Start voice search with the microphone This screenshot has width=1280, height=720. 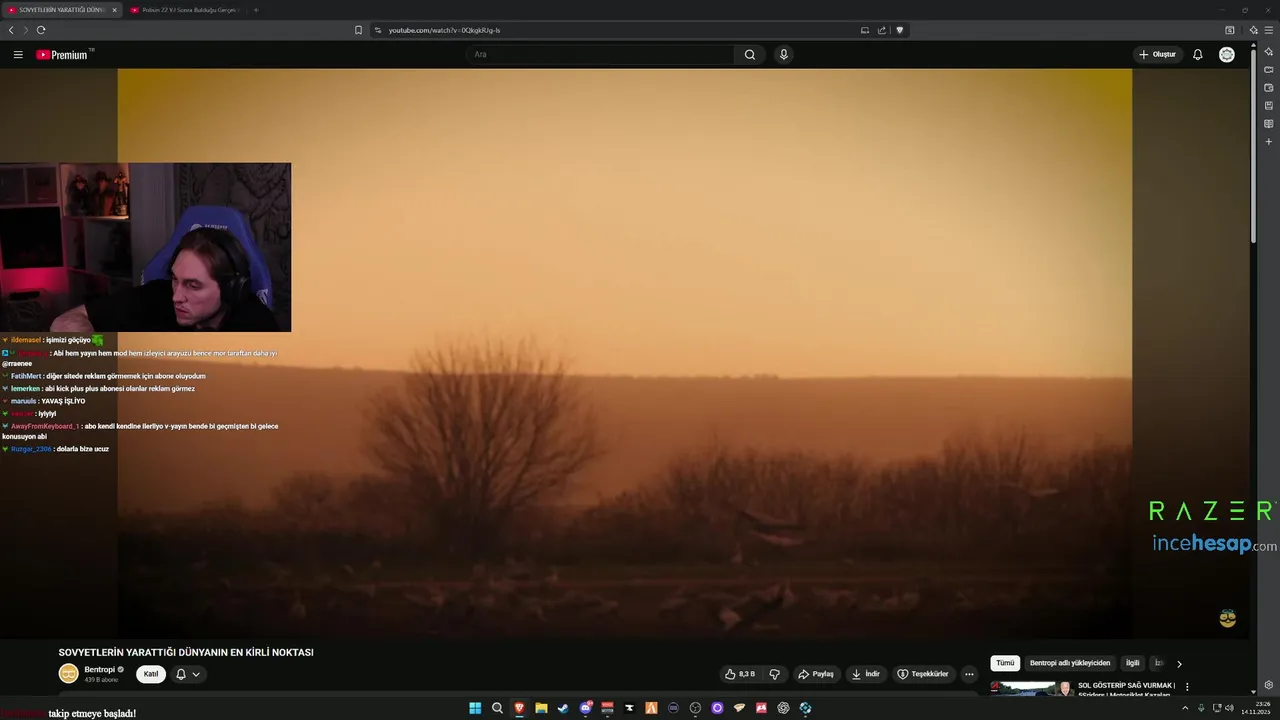[x=784, y=55]
